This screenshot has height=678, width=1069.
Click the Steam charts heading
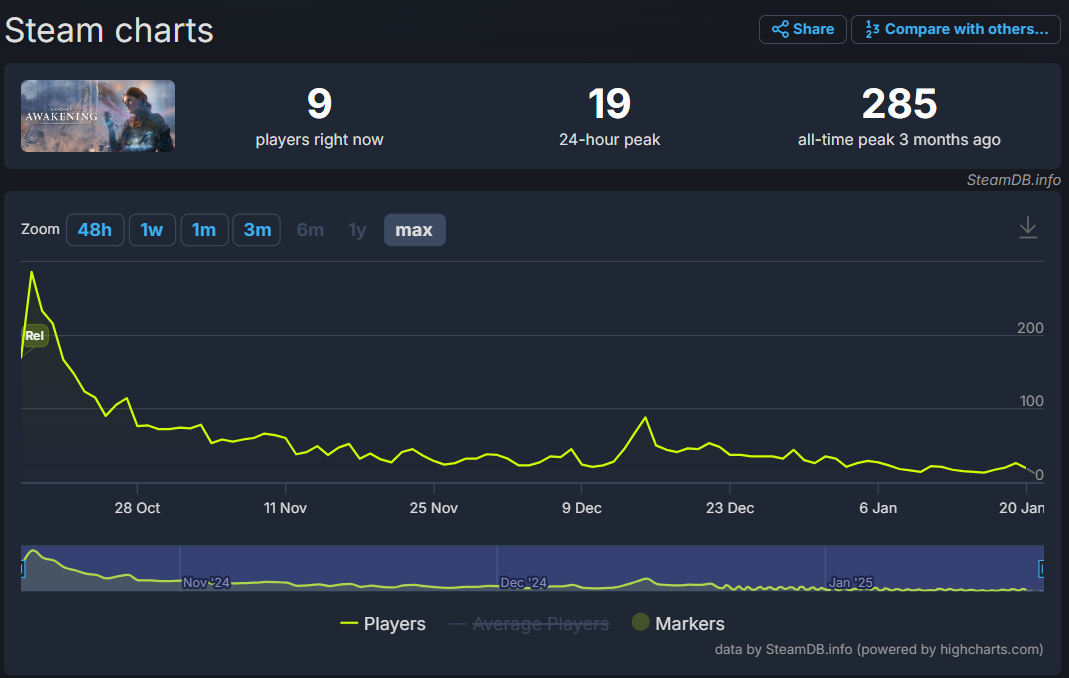click(109, 31)
